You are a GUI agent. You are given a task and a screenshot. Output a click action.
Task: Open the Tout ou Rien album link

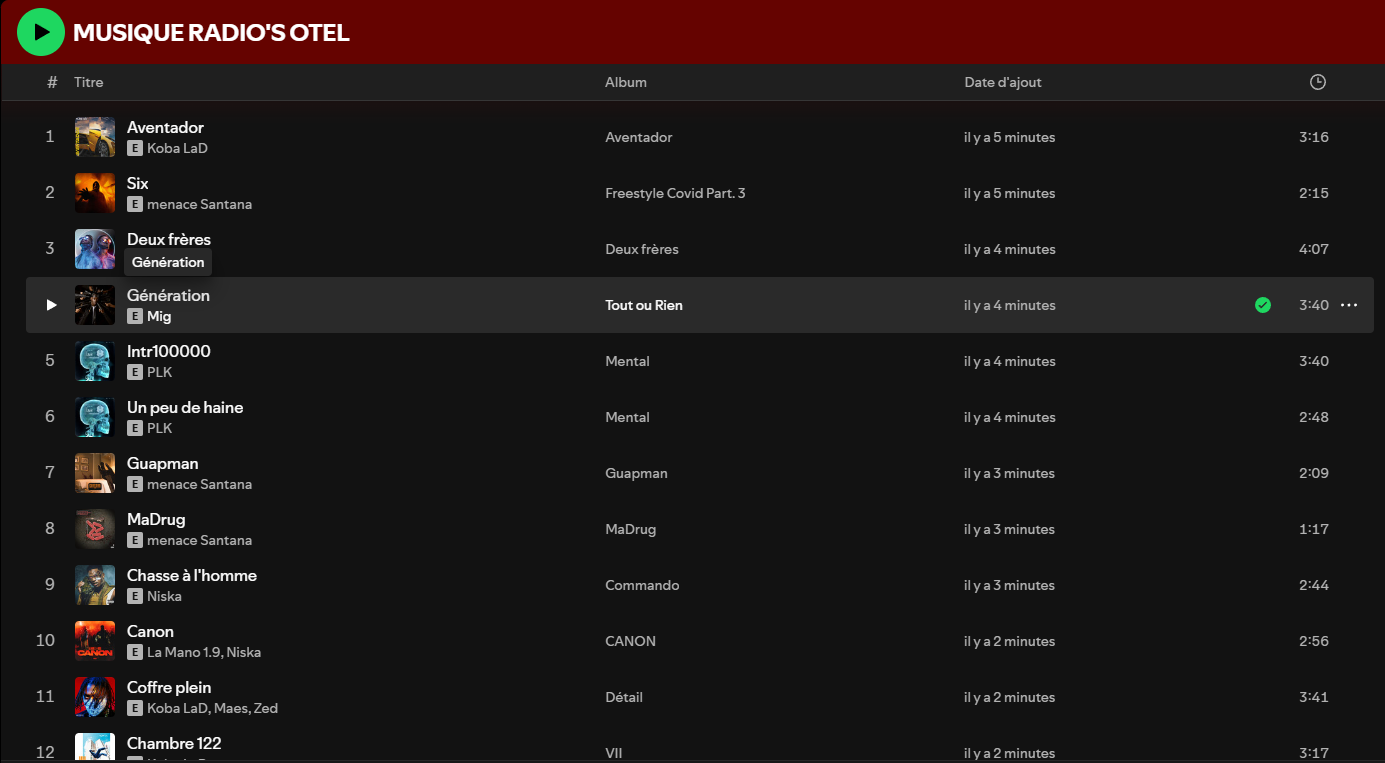(x=644, y=305)
